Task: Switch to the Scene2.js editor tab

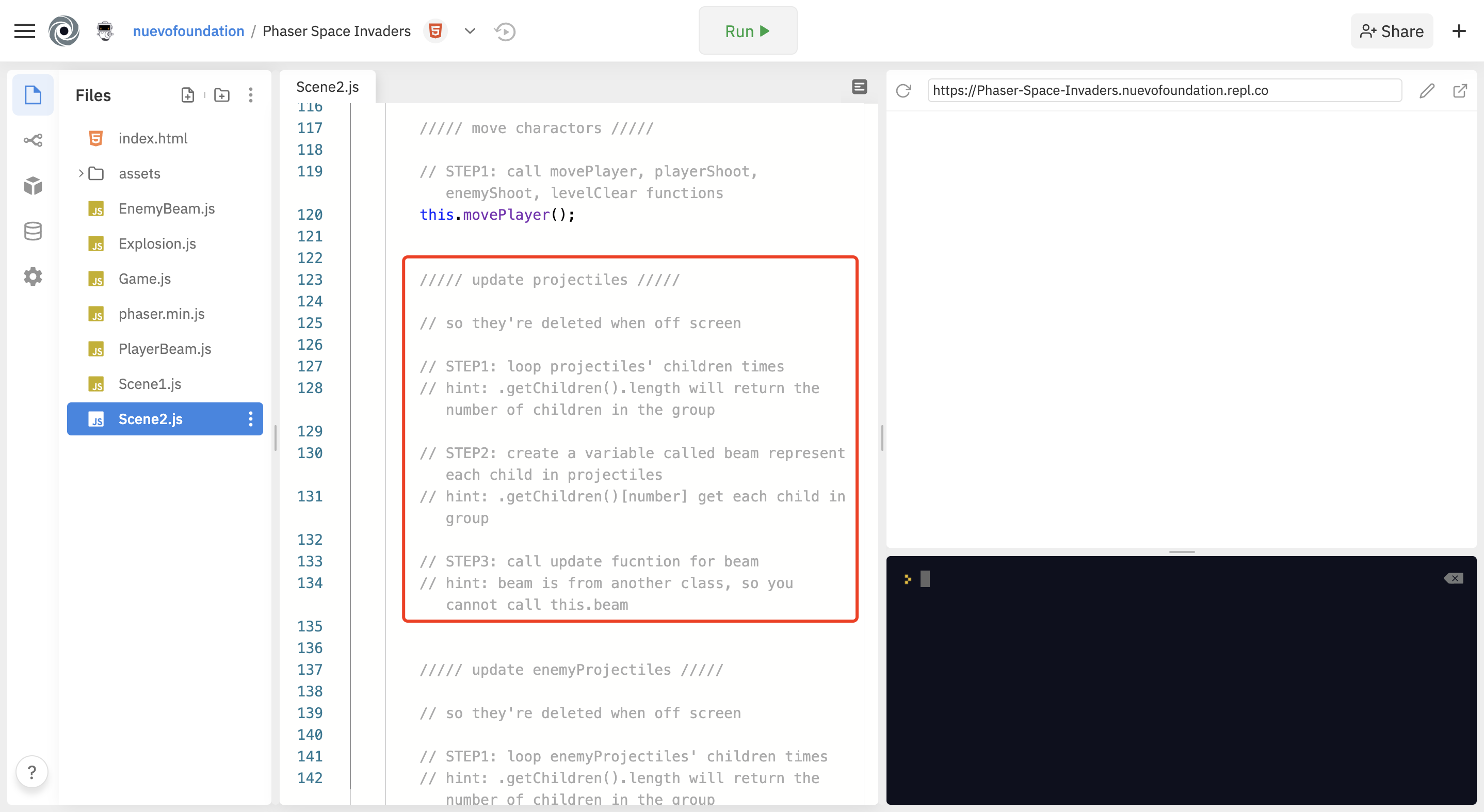Action: (327, 87)
